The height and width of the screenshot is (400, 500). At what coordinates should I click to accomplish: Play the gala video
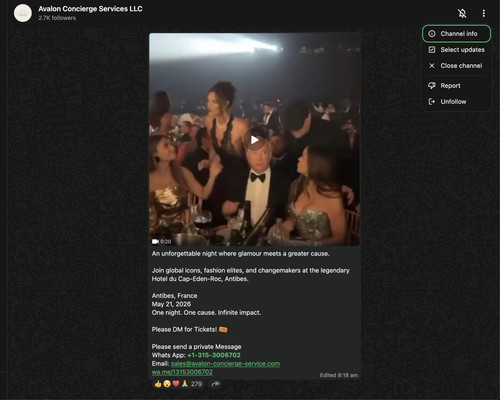[255, 140]
